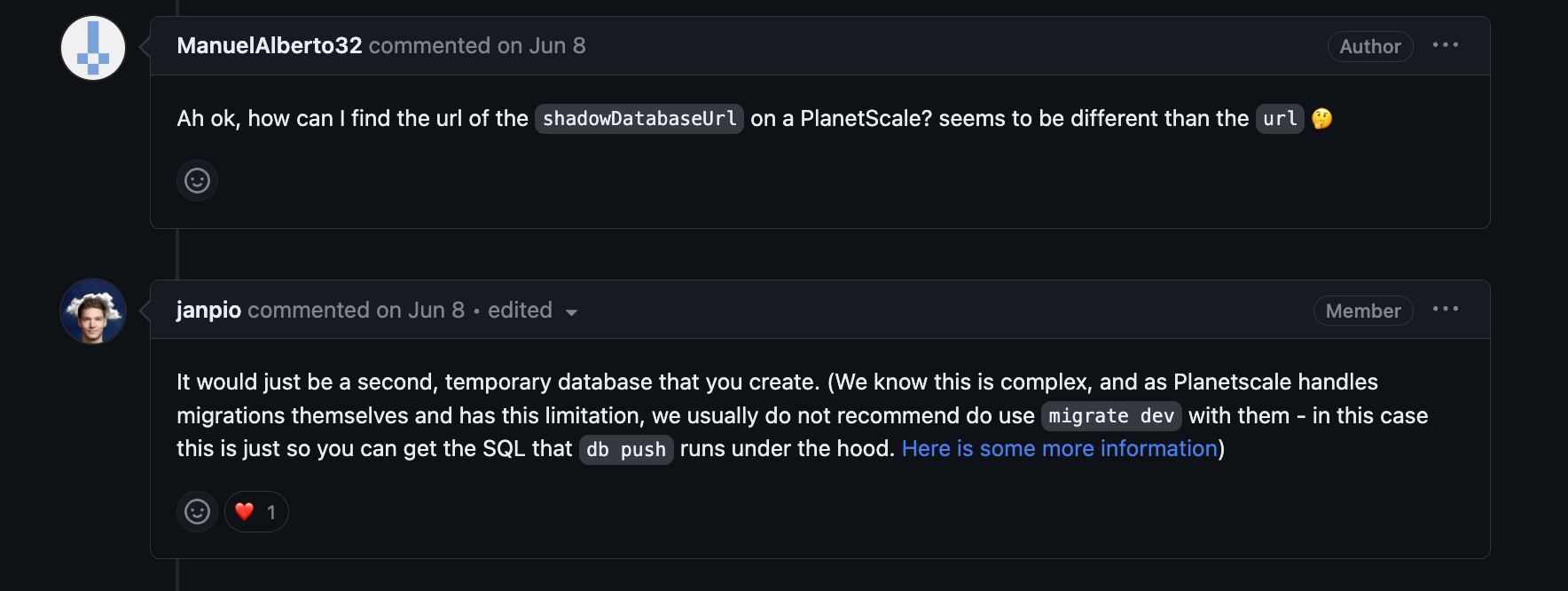Click the inline code 'url' snippet
Screen dimensions: 1568x591
[1279, 119]
